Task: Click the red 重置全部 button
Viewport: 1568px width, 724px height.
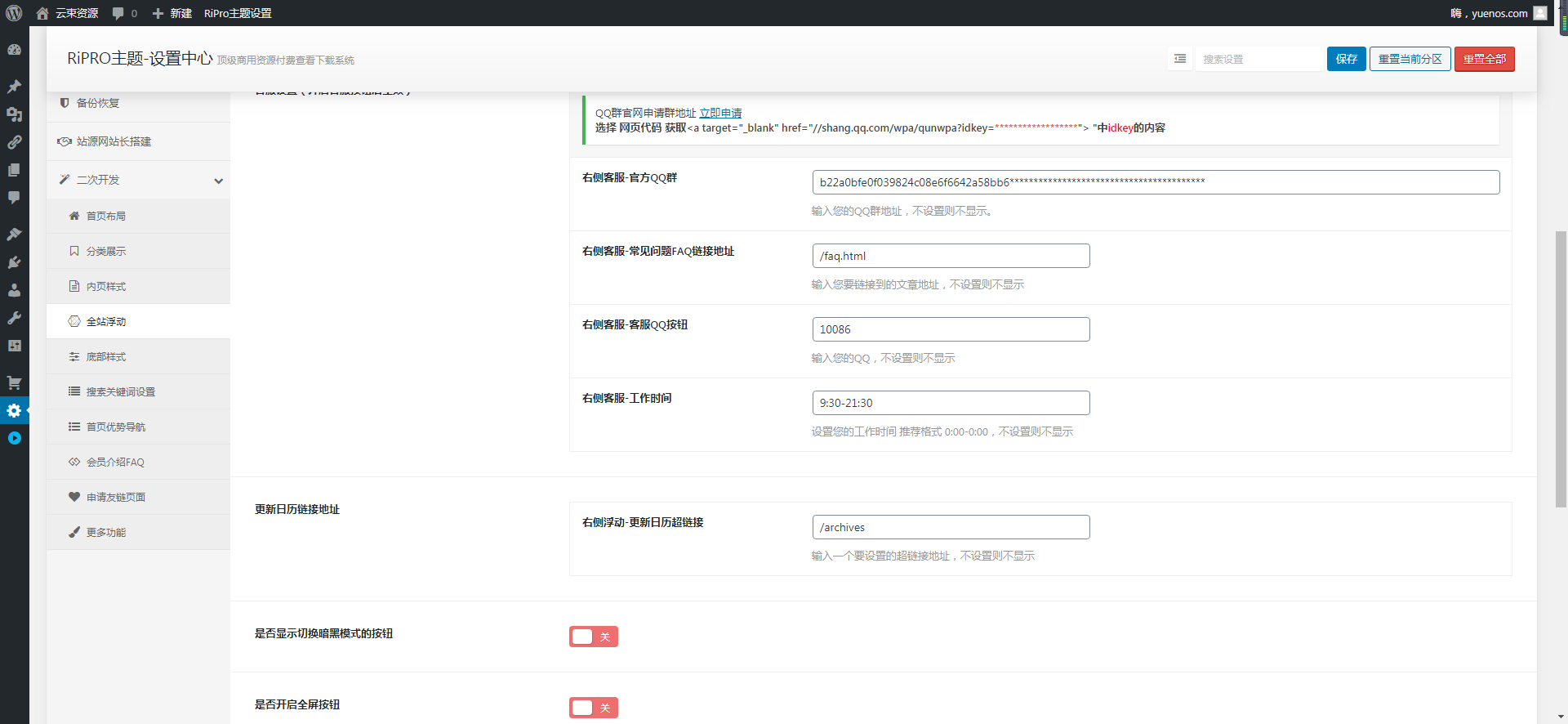Action: tap(1484, 59)
